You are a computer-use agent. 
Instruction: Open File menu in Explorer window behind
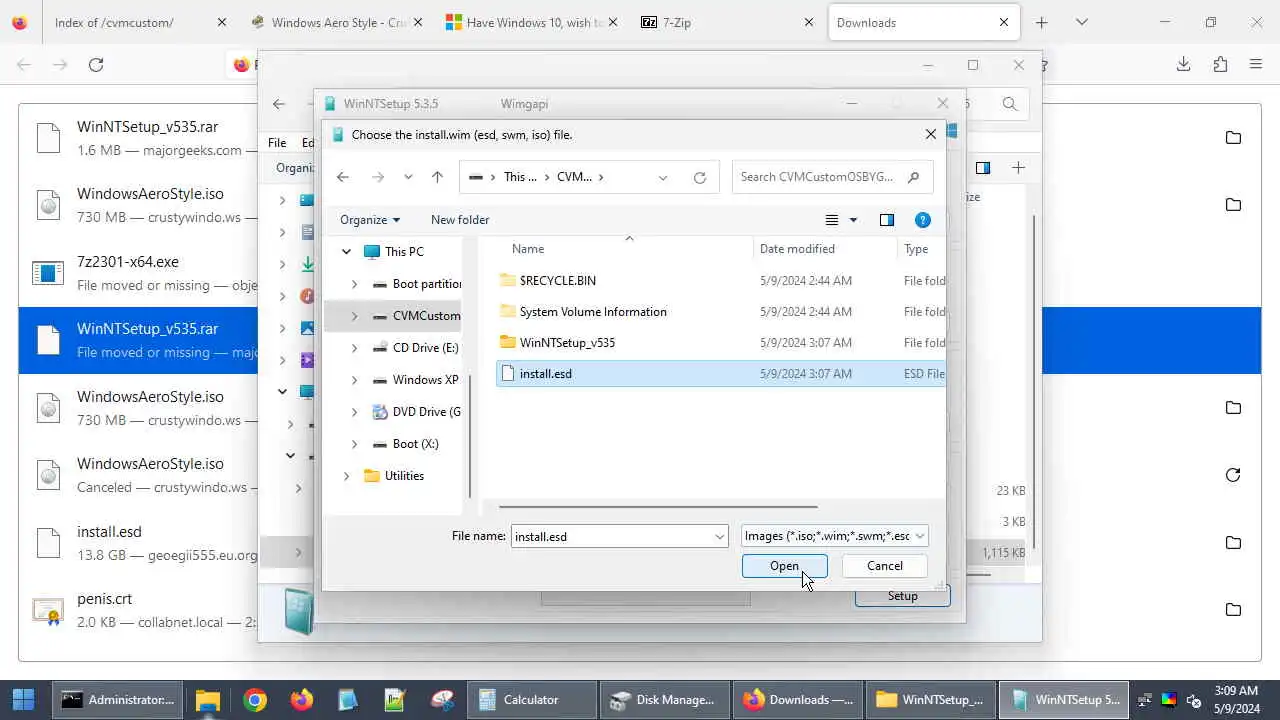(277, 143)
